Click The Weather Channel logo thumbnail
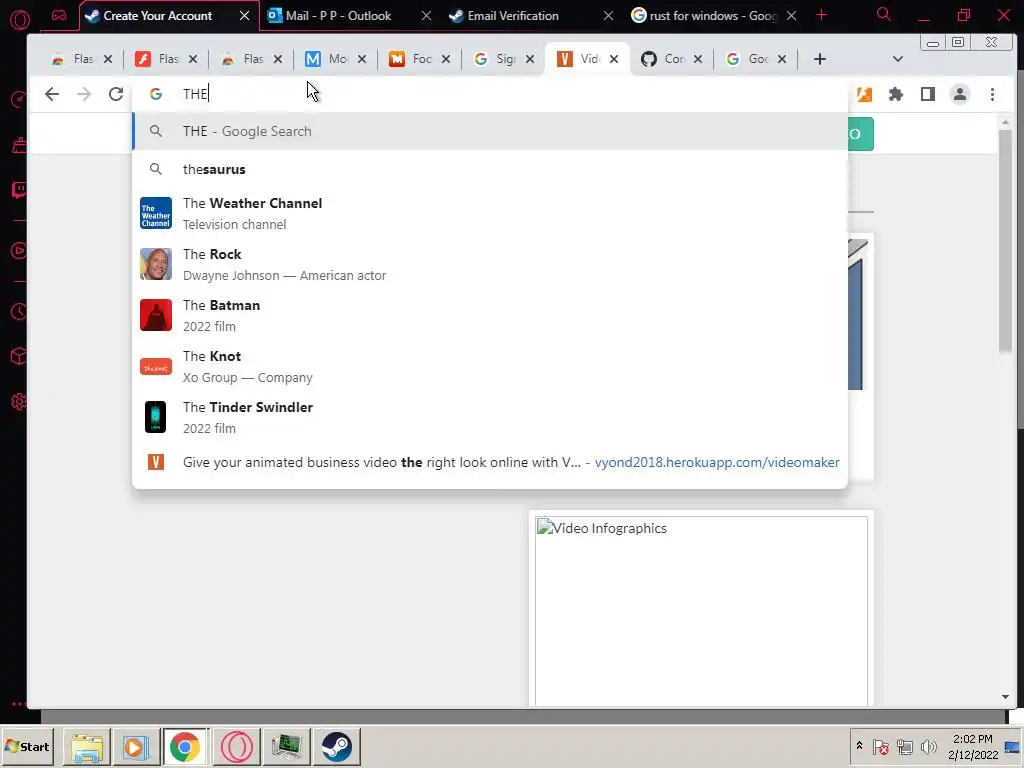The height and width of the screenshot is (768, 1024). point(155,213)
